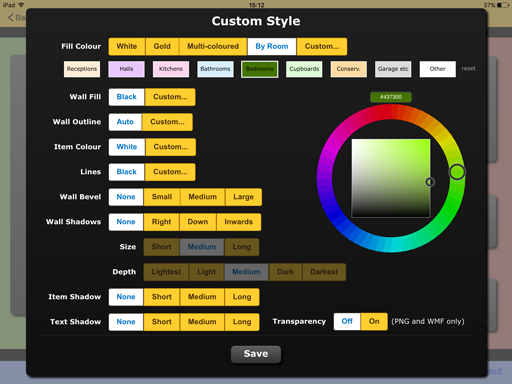Select Long shadow Size
Screen dimensions: 512x384
(x=242, y=247)
